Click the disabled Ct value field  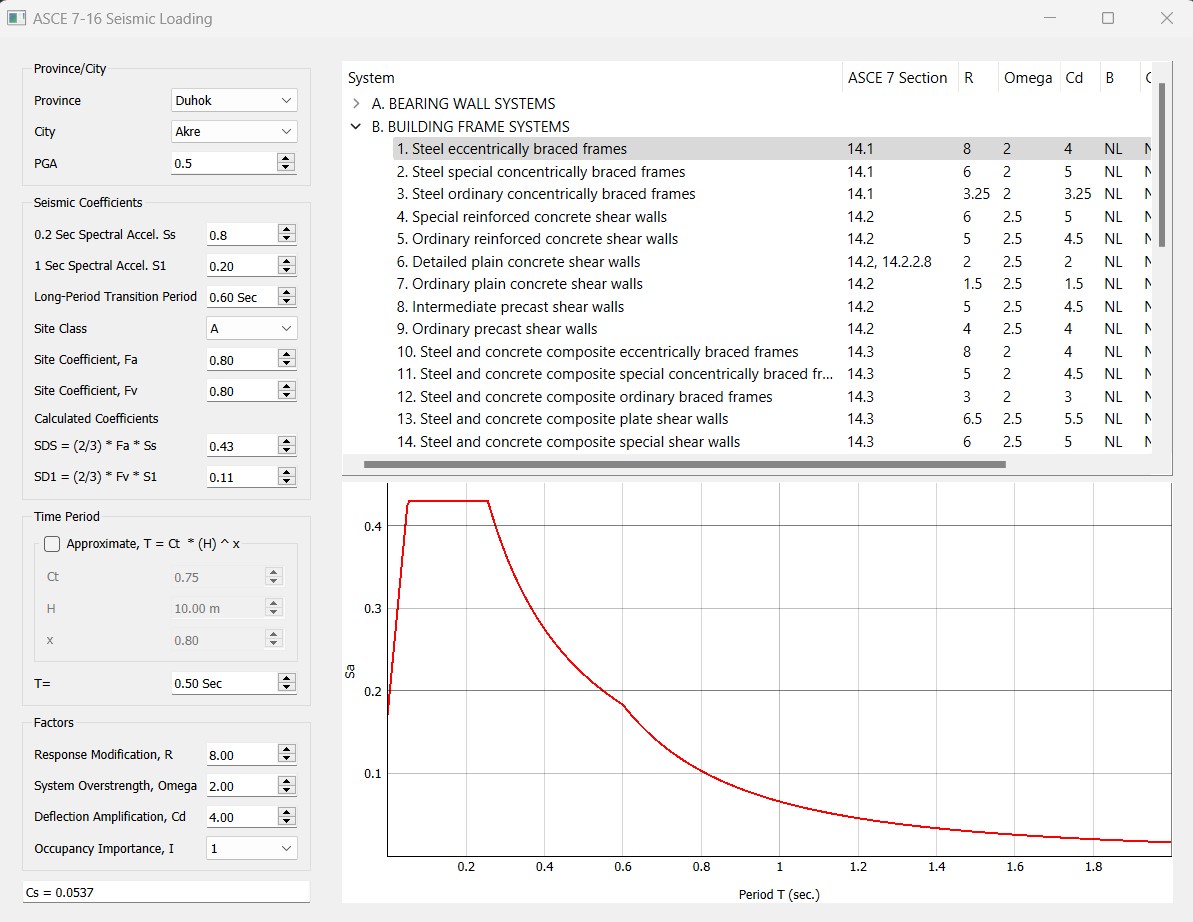click(219, 577)
